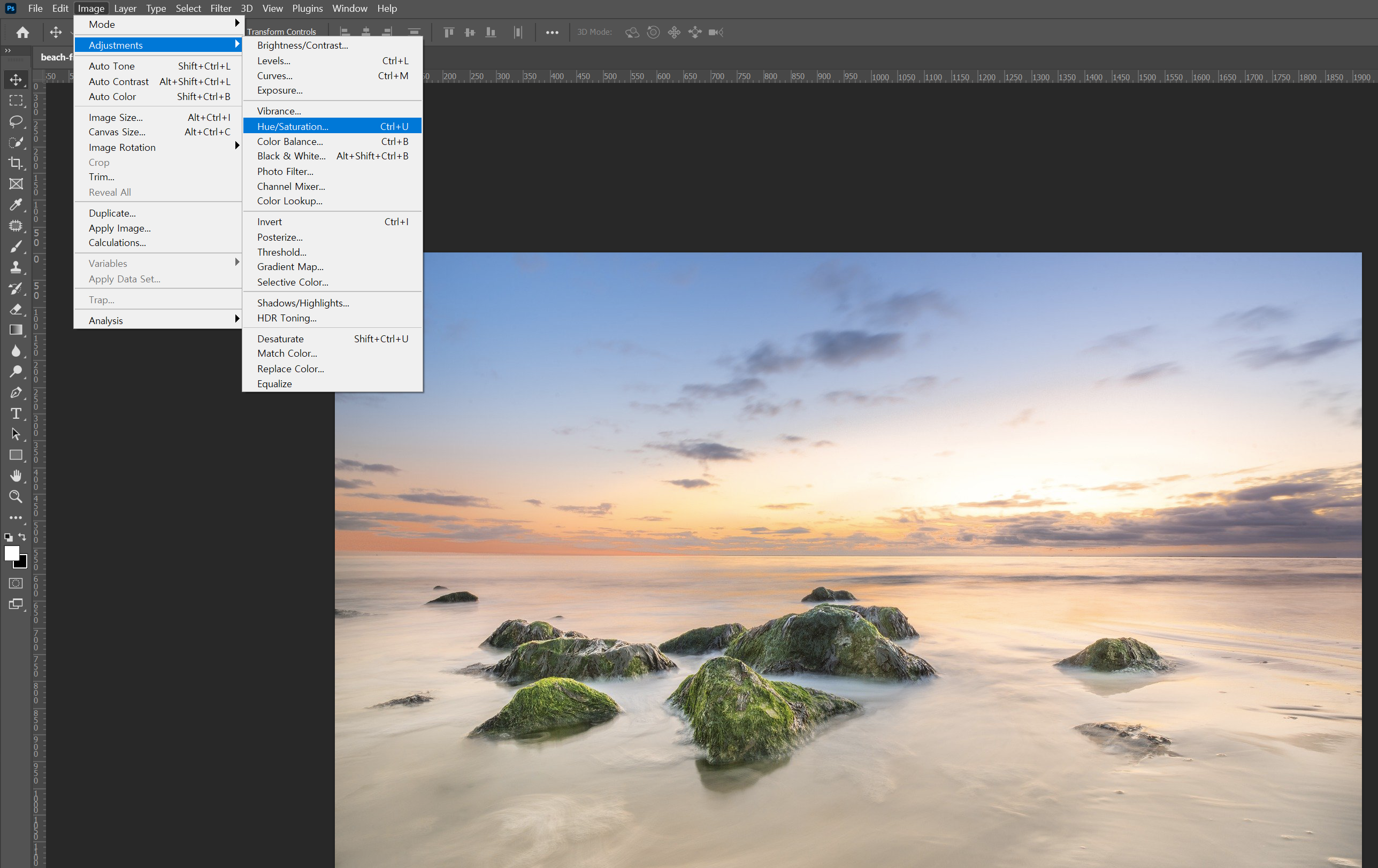Click Canvas Size menu entry
This screenshot has height=868, width=1378.
point(117,132)
